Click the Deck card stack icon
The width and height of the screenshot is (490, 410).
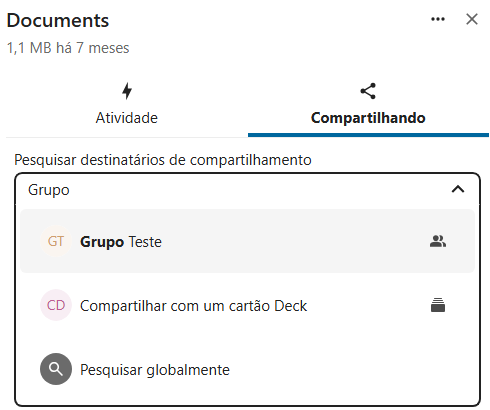click(438, 305)
